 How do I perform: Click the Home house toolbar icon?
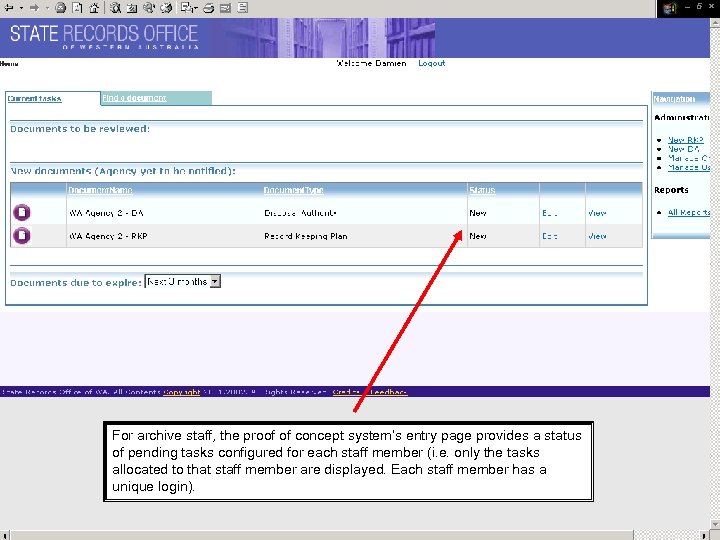(94, 8)
